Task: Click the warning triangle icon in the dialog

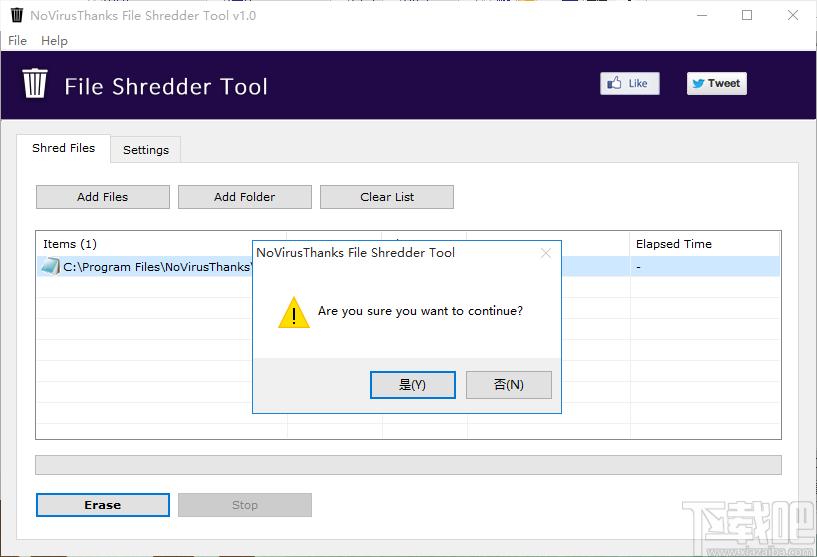Action: [294, 313]
